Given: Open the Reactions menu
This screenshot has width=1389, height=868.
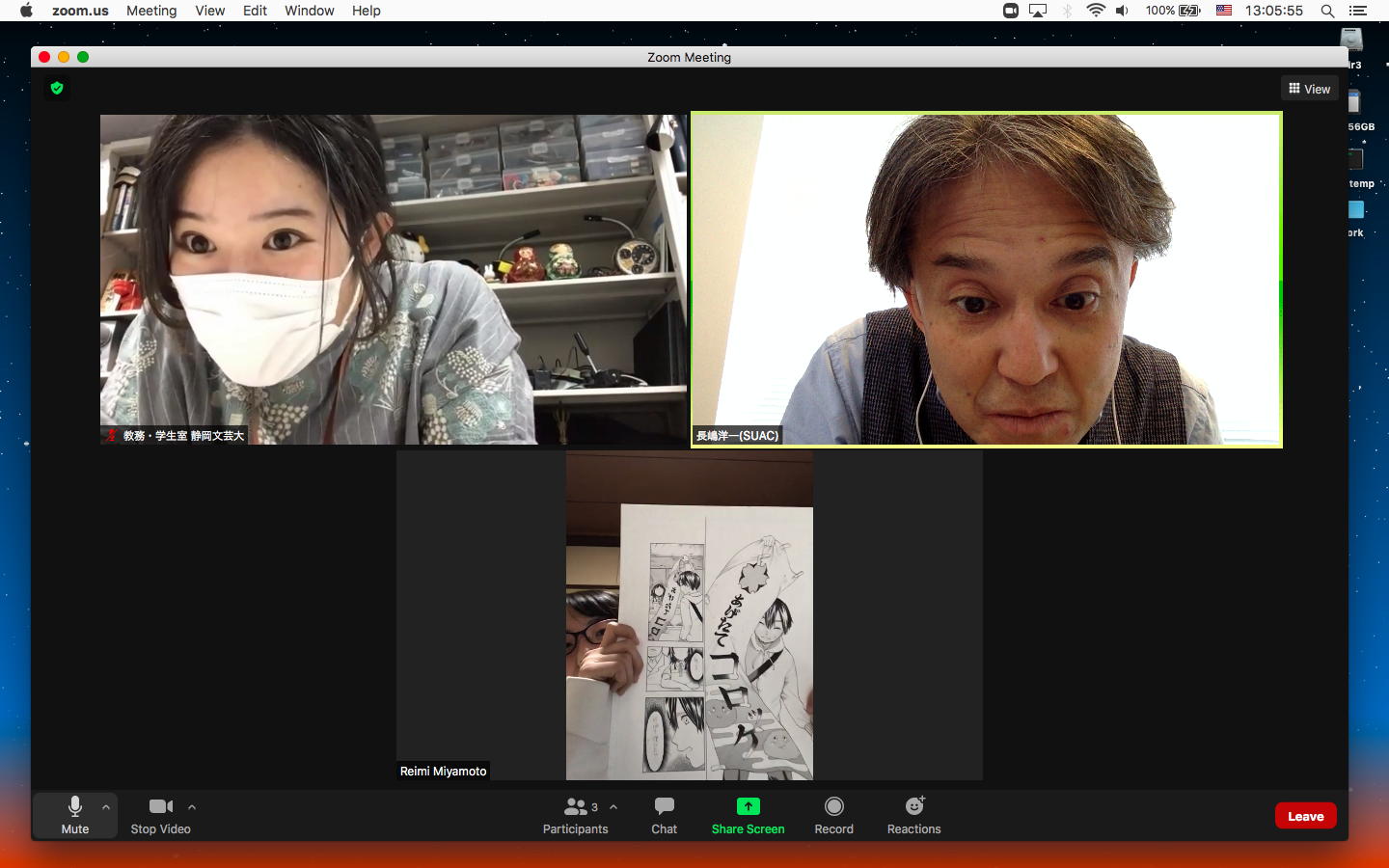Looking at the screenshot, I should [x=914, y=815].
